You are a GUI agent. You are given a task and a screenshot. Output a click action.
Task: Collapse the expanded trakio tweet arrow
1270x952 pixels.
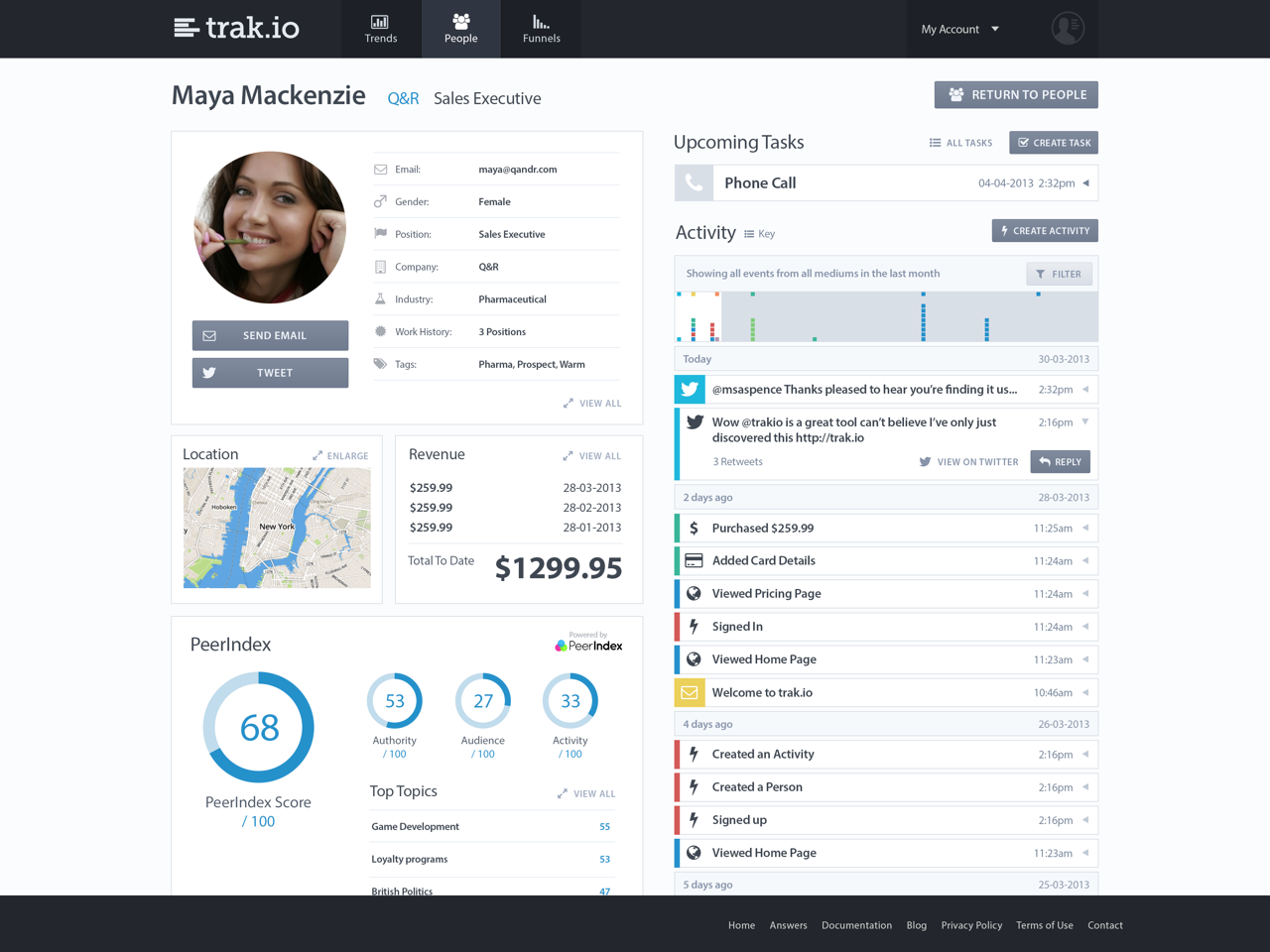pyautogui.click(x=1085, y=422)
